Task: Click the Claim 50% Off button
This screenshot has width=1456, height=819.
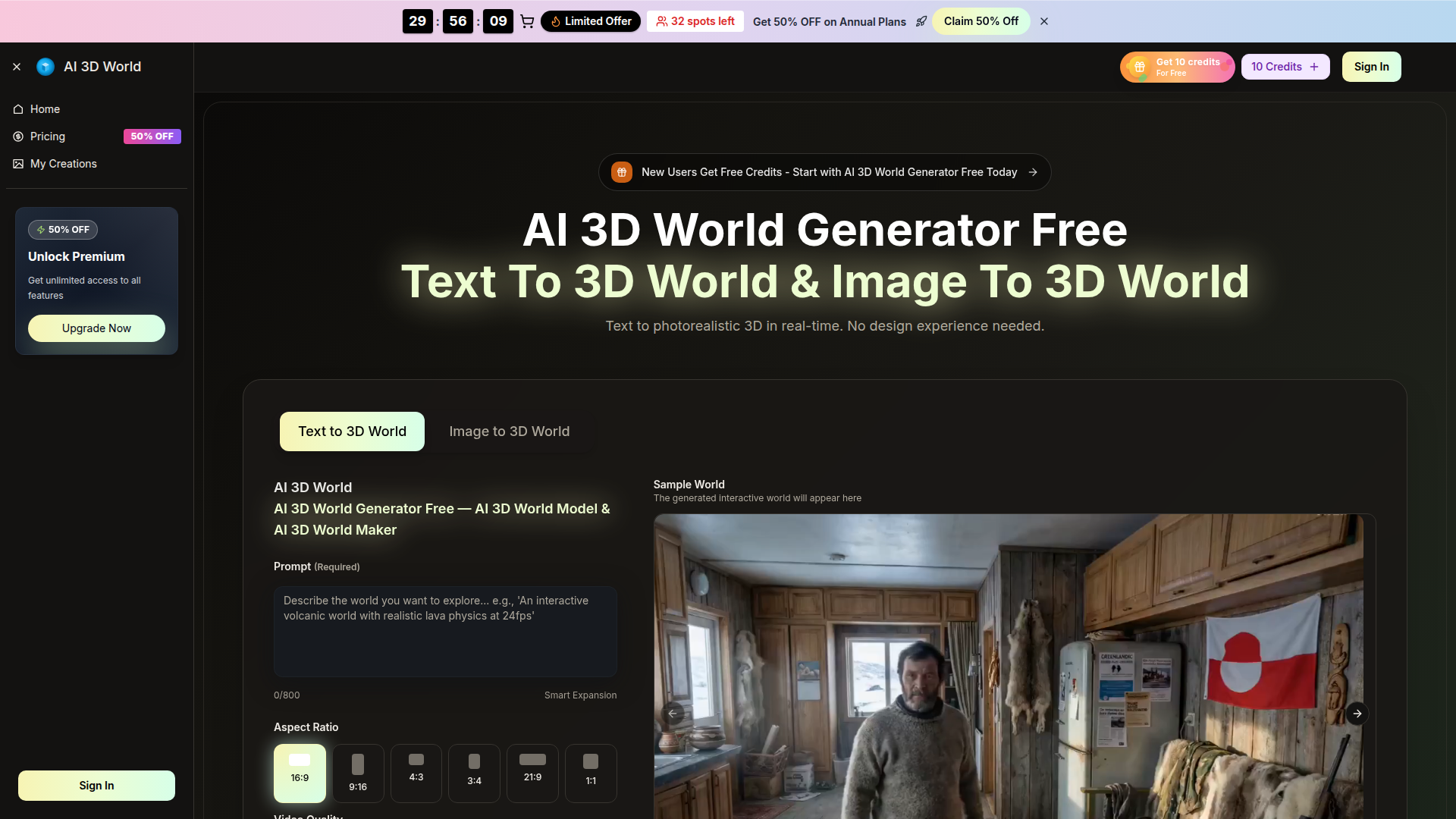Action: point(981,21)
